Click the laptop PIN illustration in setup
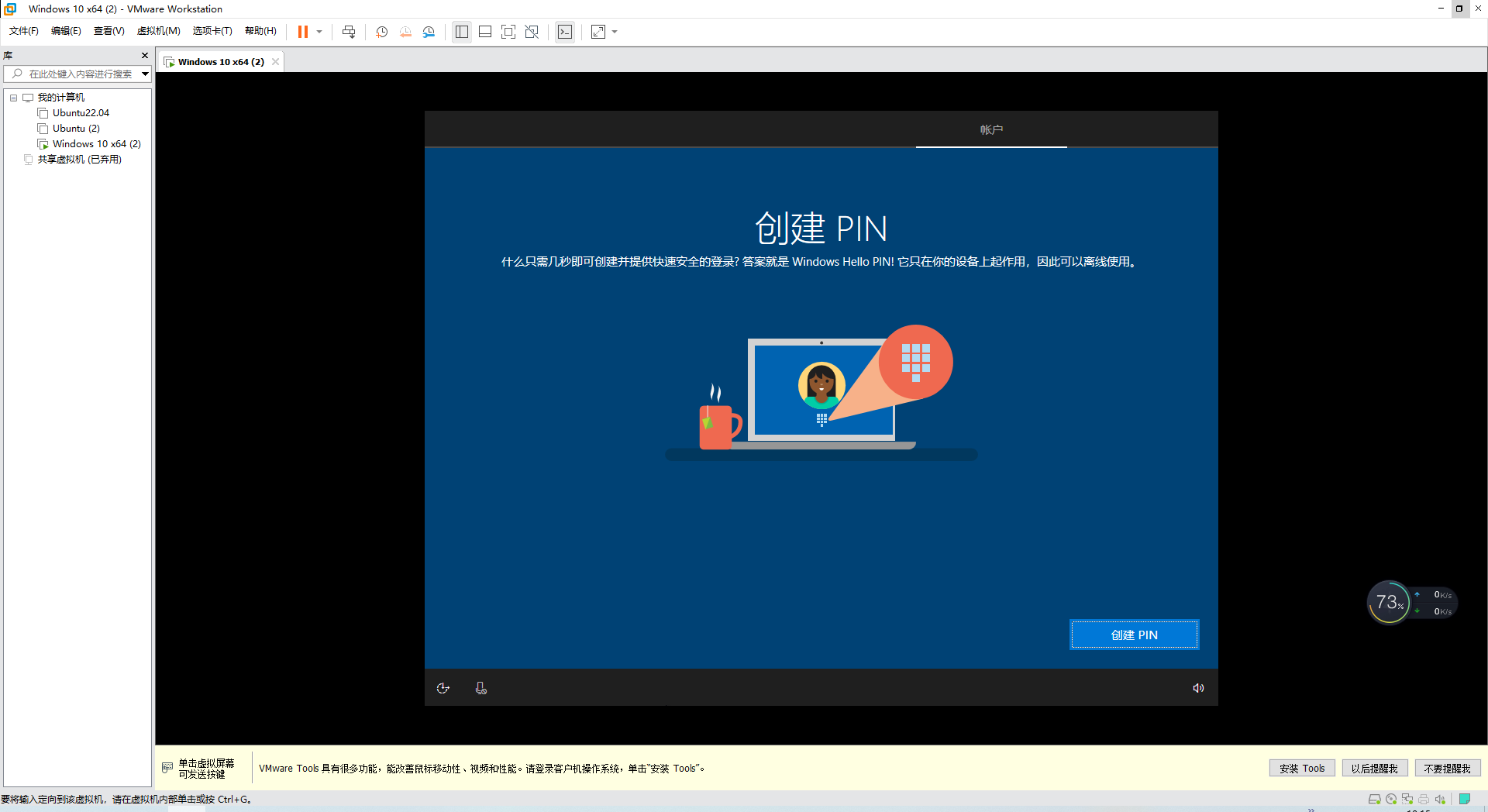This screenshot has height=812, width=1488. (821, 394)
